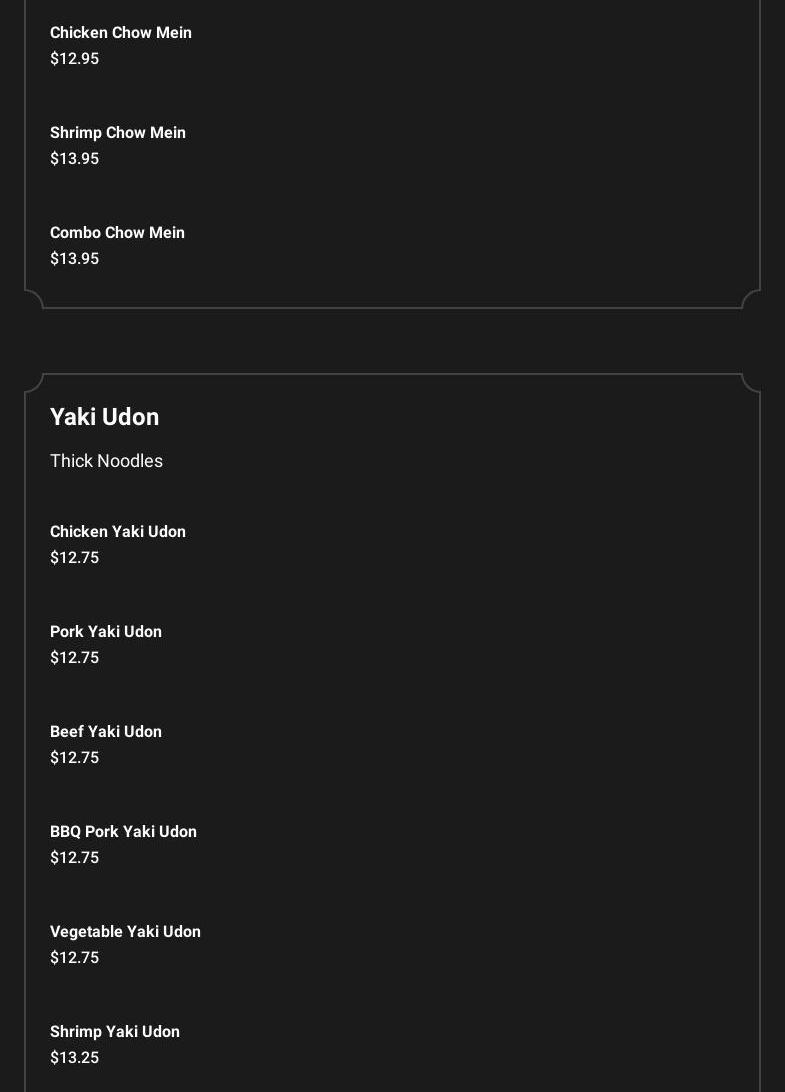Screen dimensions: 785x1092
Task: Open the Vegetable Yaki Udon item
Action: [126, 932]
